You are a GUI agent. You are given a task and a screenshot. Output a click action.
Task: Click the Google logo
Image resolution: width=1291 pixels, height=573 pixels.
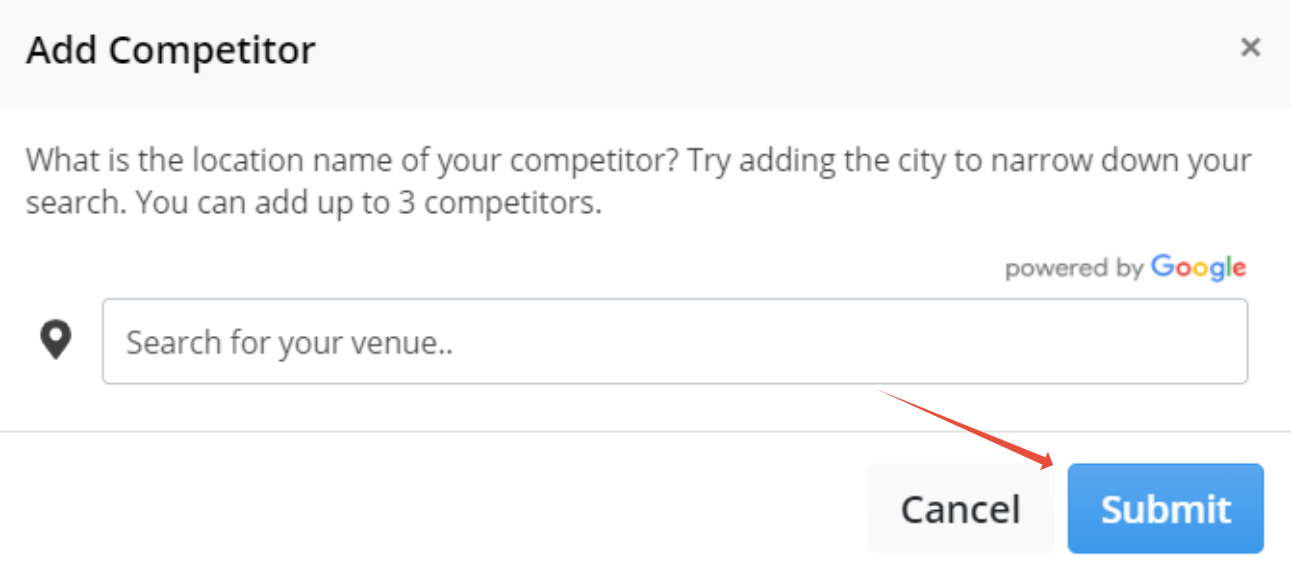[1198, 268]
